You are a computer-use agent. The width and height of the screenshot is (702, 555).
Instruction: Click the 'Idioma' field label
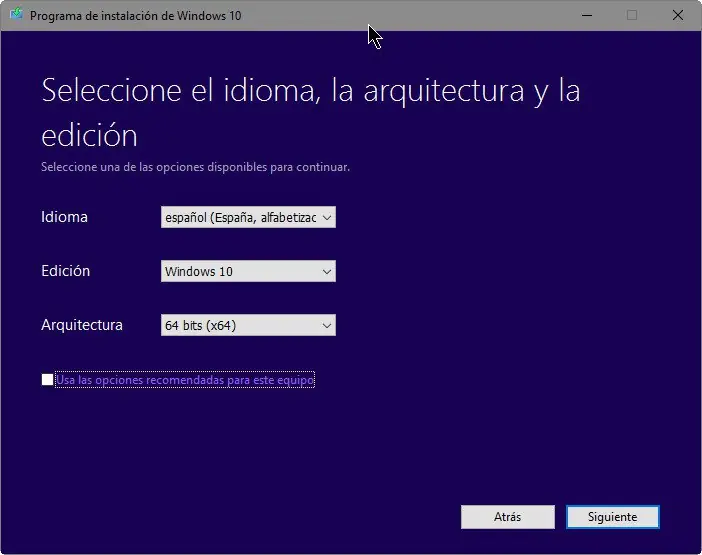click(64, 217)
